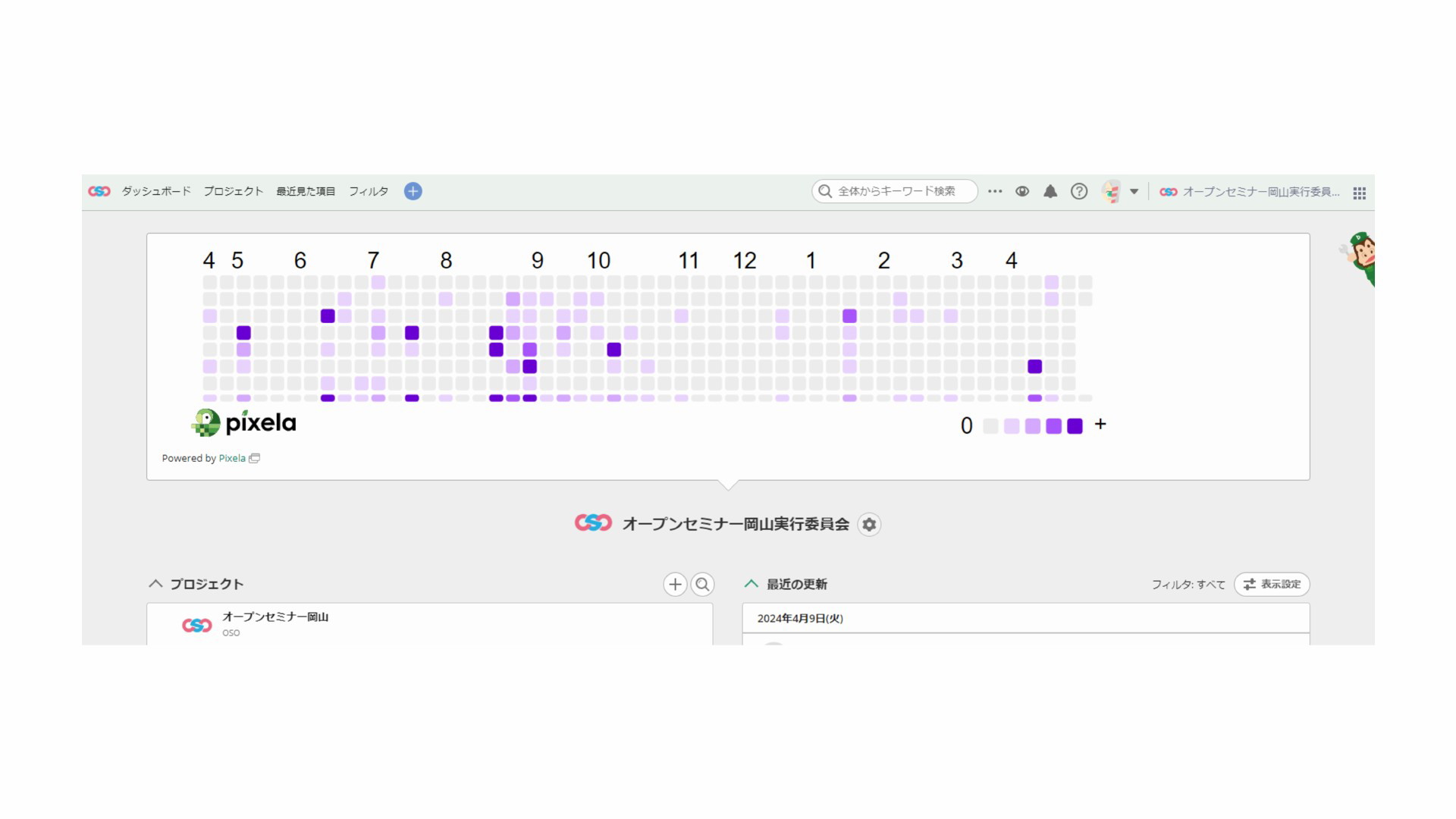The height and width of the screenshot is (819, 1456).
Task: Focus the global keyword search field
Action: point(895,191)
